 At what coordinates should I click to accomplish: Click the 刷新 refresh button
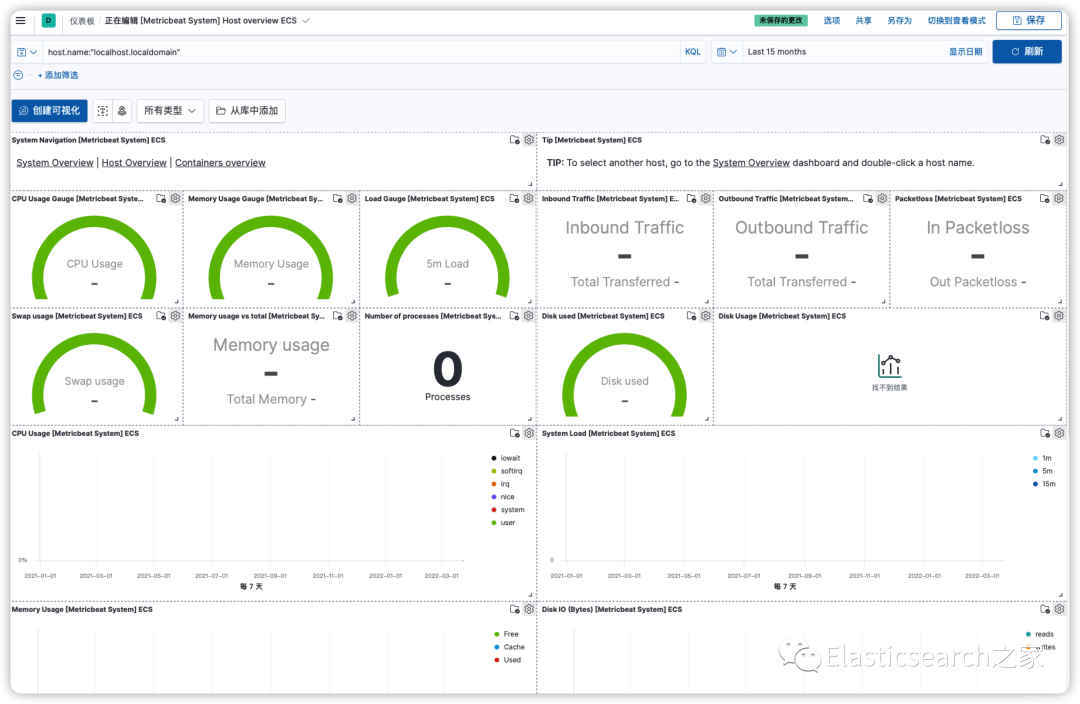1026,52
